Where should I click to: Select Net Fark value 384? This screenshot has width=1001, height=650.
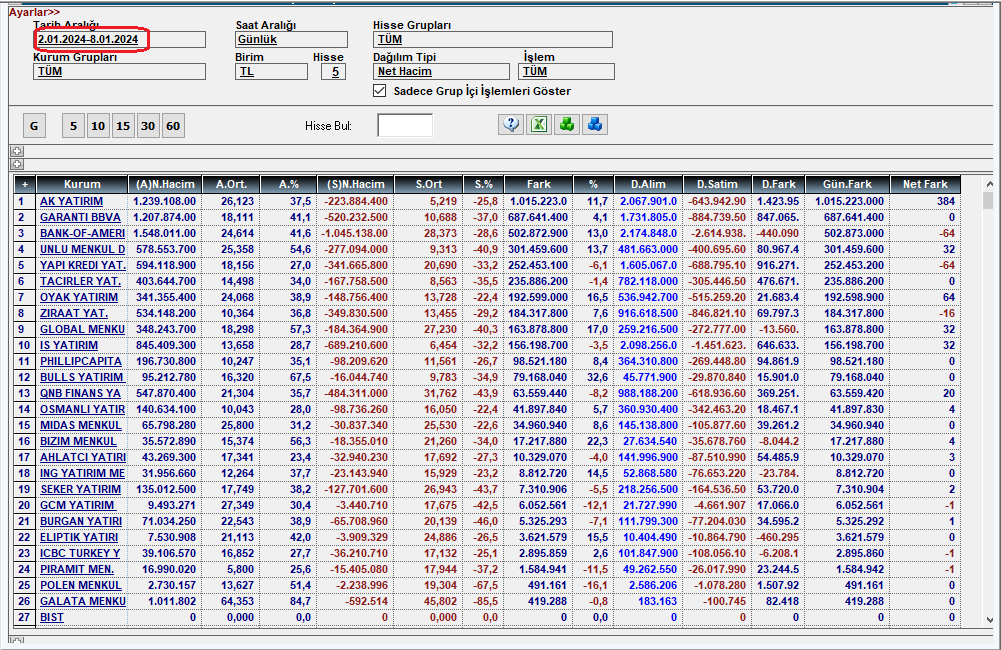[x=946, y=201]
